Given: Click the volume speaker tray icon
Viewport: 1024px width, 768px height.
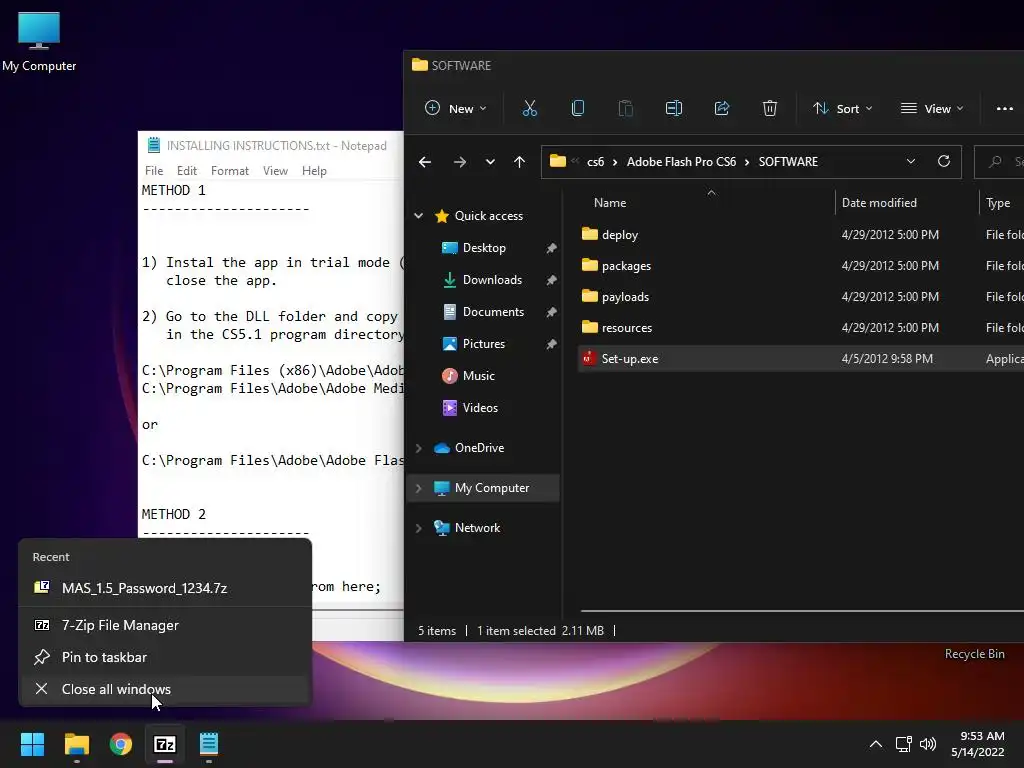Looking at the screenshot, I should pyautogui.click(x=927, y=744).
